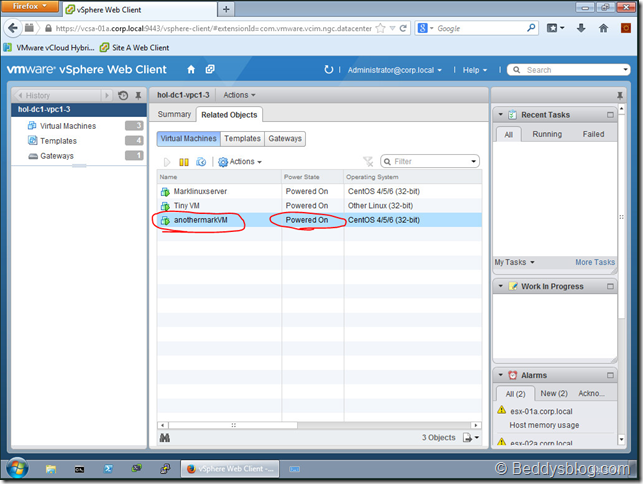Select the Marklinuxserver VM row
This screenshot has width=643, height=484.
(319, 191)
